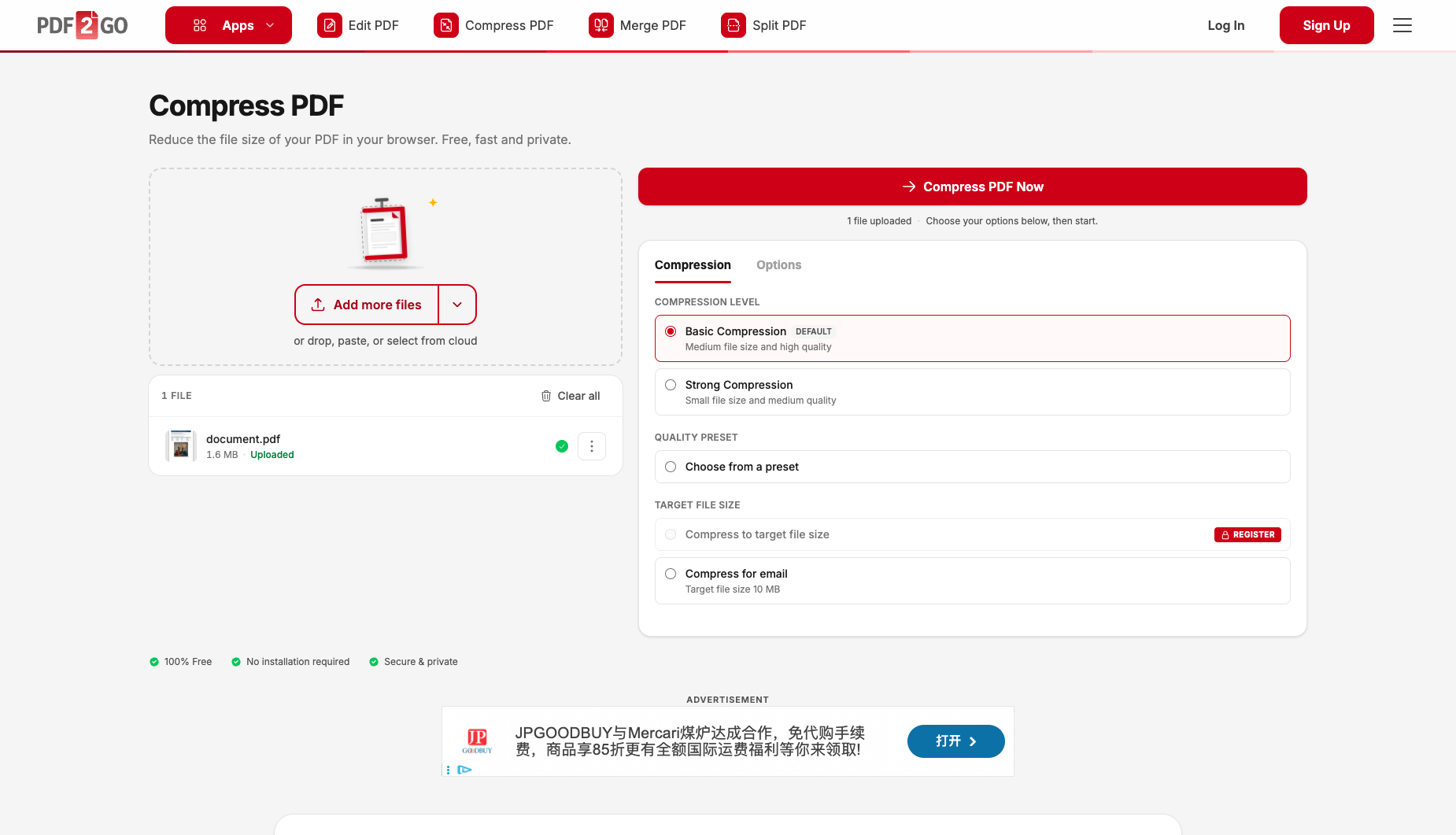
Task: Click the document.pdf file name
Action: 243,439
